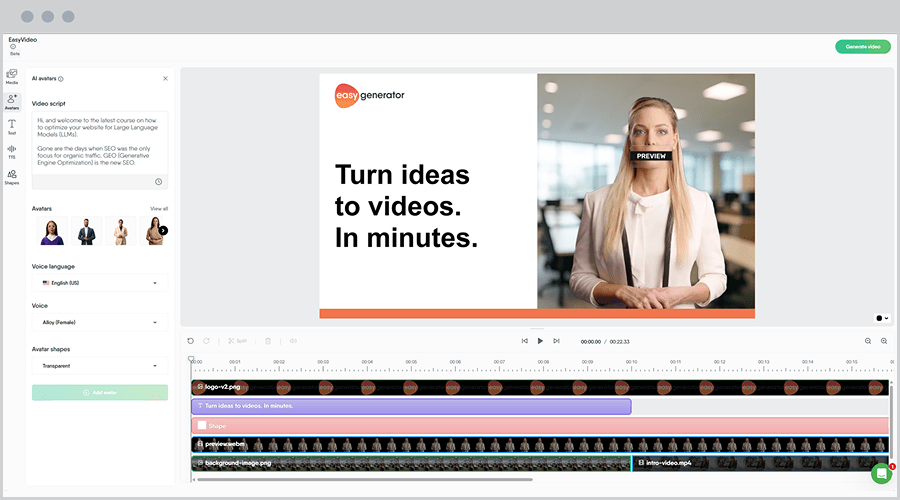
Task: Click the undo arrow above the timeline
Action: tap(191, 341)
